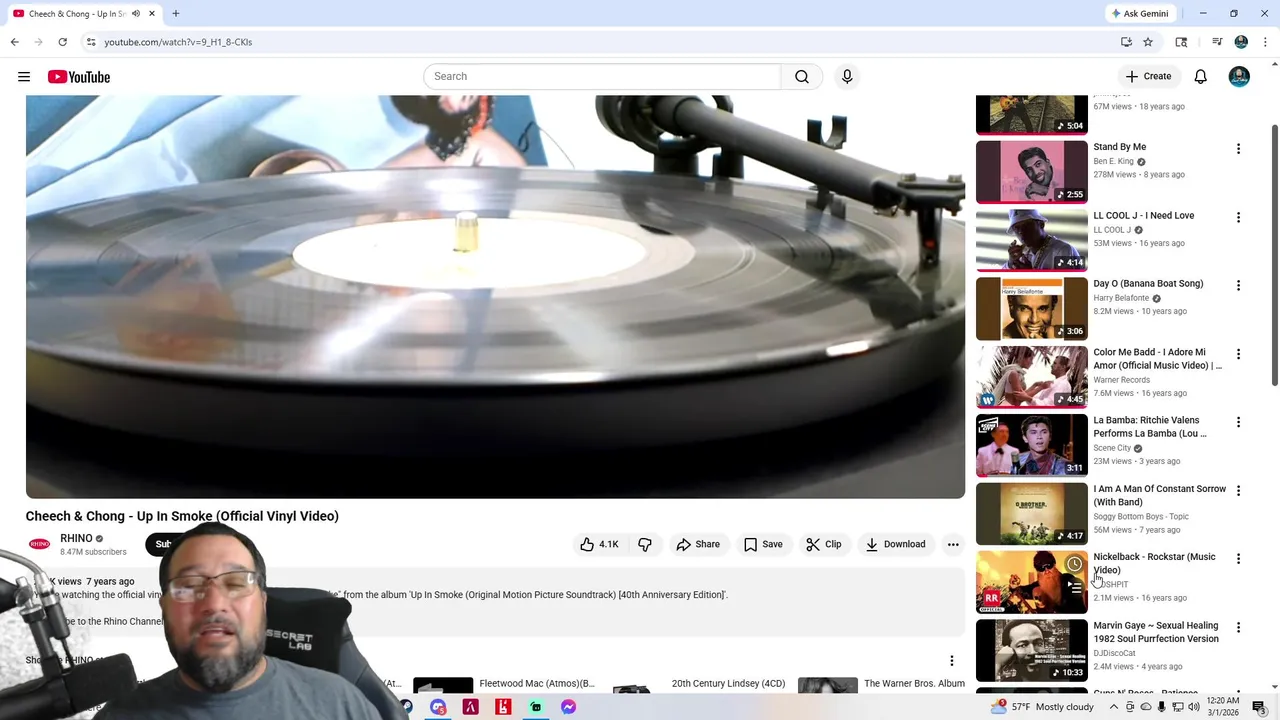The width and height of the screenshot is (1280, 720).
Task: Like the video with thumbs up
Action: 599,544
